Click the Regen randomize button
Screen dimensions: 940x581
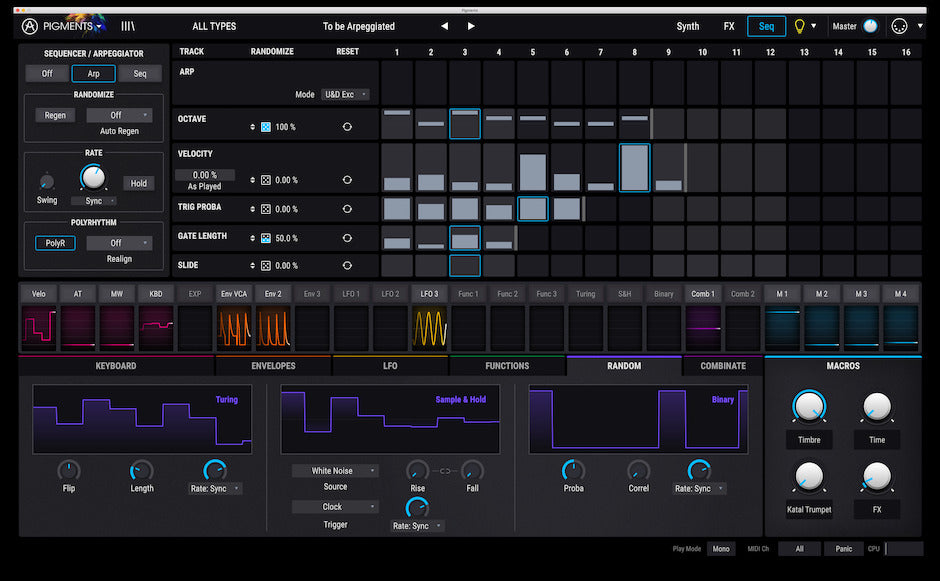(x=55, y=114)
